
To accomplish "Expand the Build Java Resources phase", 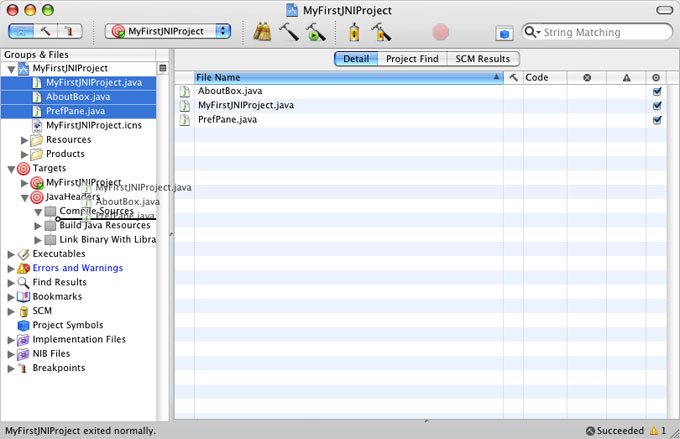I will [38, 226].
